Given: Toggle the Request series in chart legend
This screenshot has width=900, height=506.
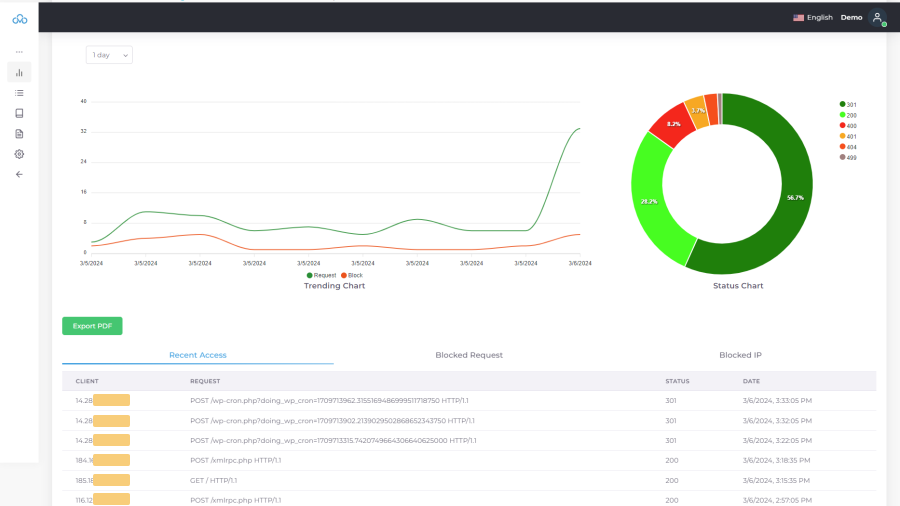Looking at the screenshot, I should point(320,275).
